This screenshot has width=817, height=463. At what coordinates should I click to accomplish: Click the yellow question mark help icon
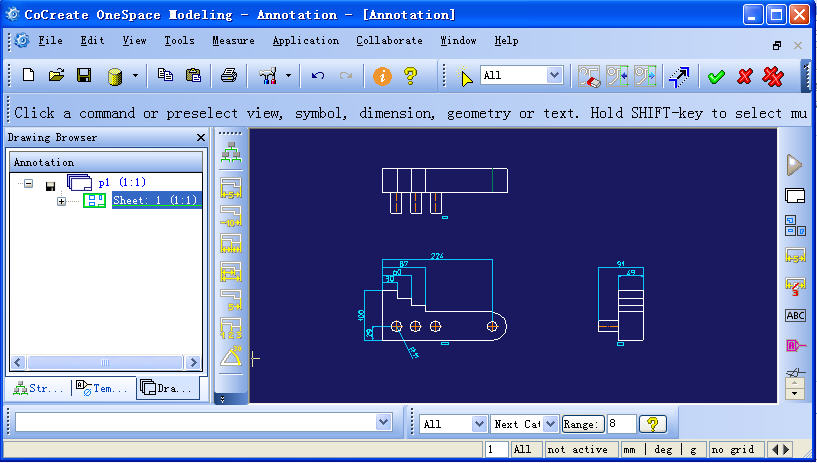[x=411, y=76]
